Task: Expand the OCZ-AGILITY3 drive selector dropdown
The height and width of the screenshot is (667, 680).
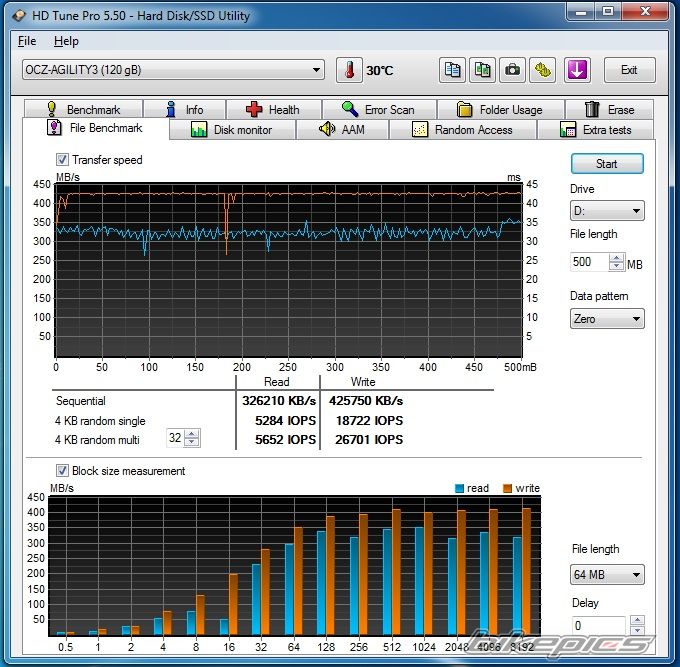Action: [317, 70]
